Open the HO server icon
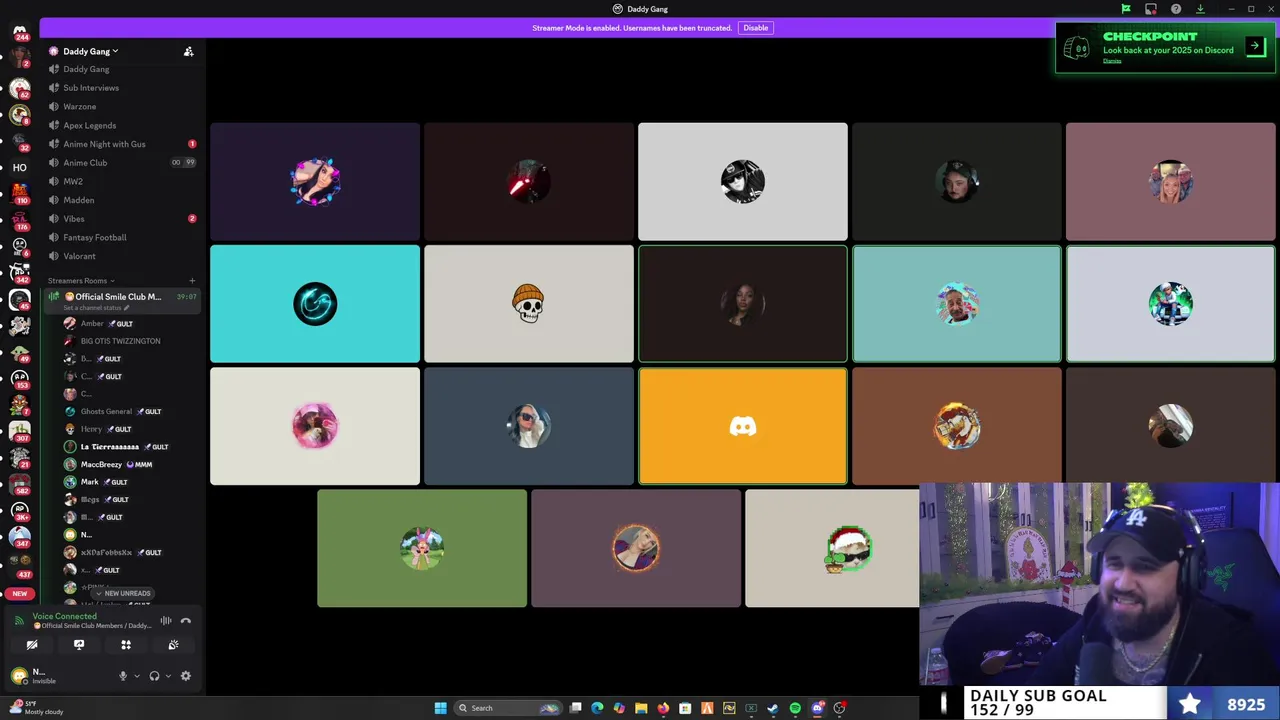The width and height of the screenshot is (1280, 720). (x=19, y=167)
